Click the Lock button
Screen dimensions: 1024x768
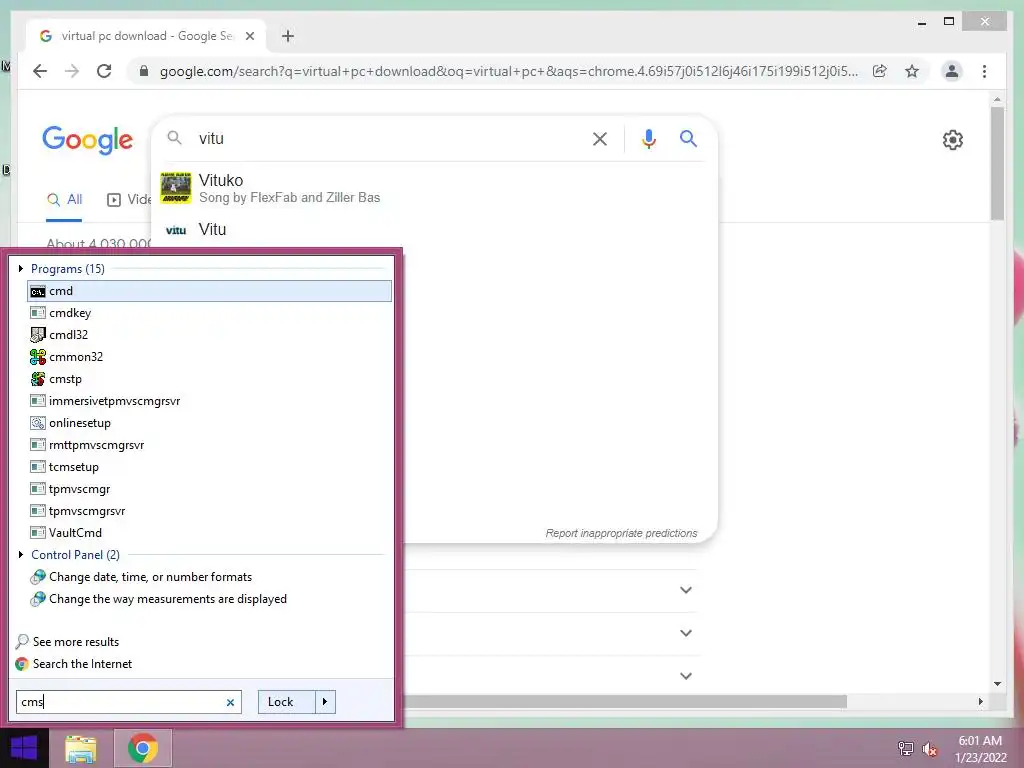click(x=287, y=702)
